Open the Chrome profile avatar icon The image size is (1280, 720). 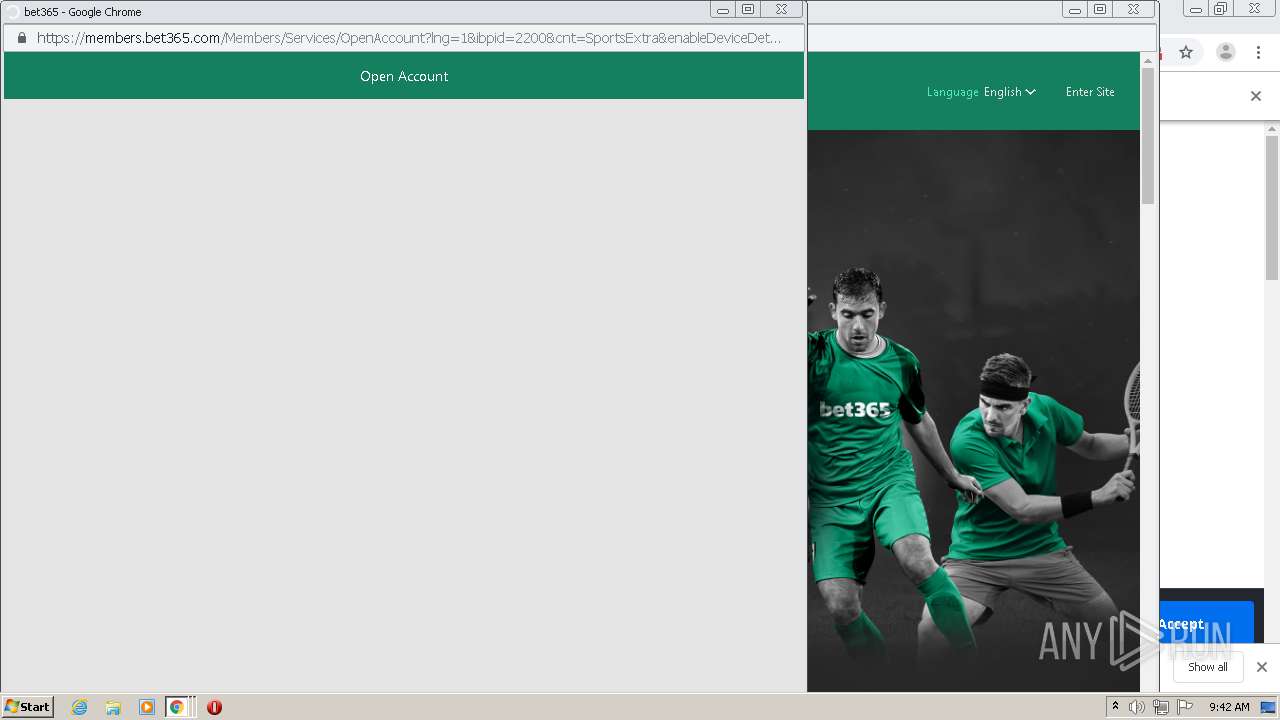[x=1225, y=52]
